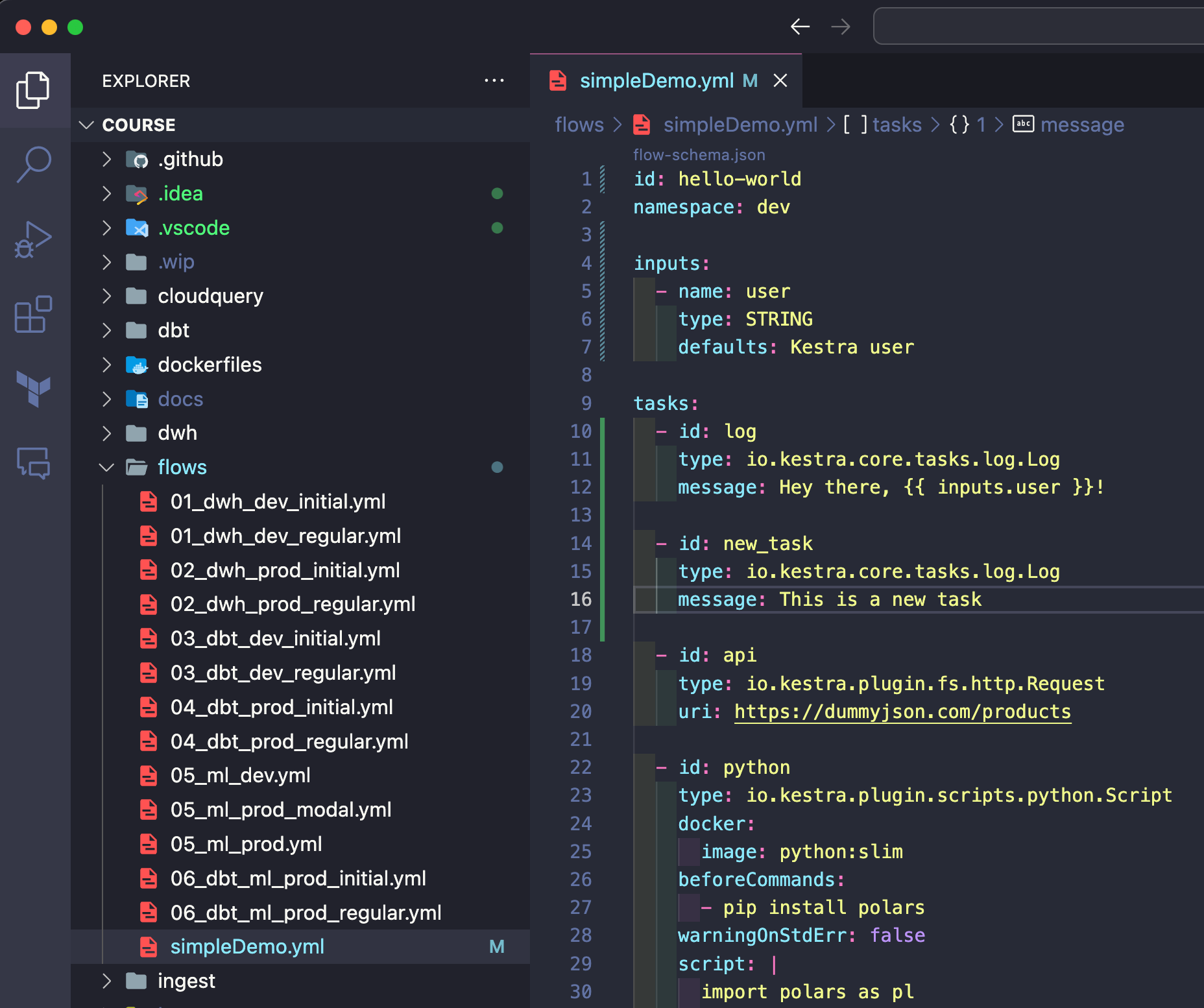Screen dimensions: 1204x1008
Task: Select 05_ml_prod.yml in the file tree
Action: pyautogui.click(x=247, y=843)
